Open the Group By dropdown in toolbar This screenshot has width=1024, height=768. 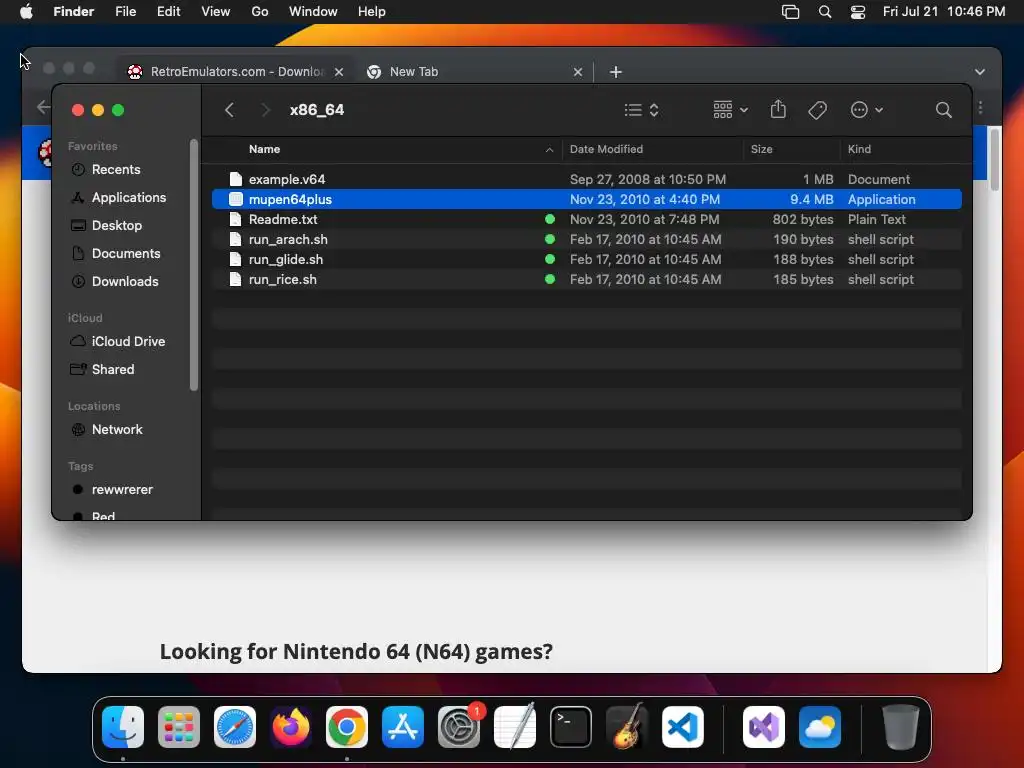coord(730,110)
